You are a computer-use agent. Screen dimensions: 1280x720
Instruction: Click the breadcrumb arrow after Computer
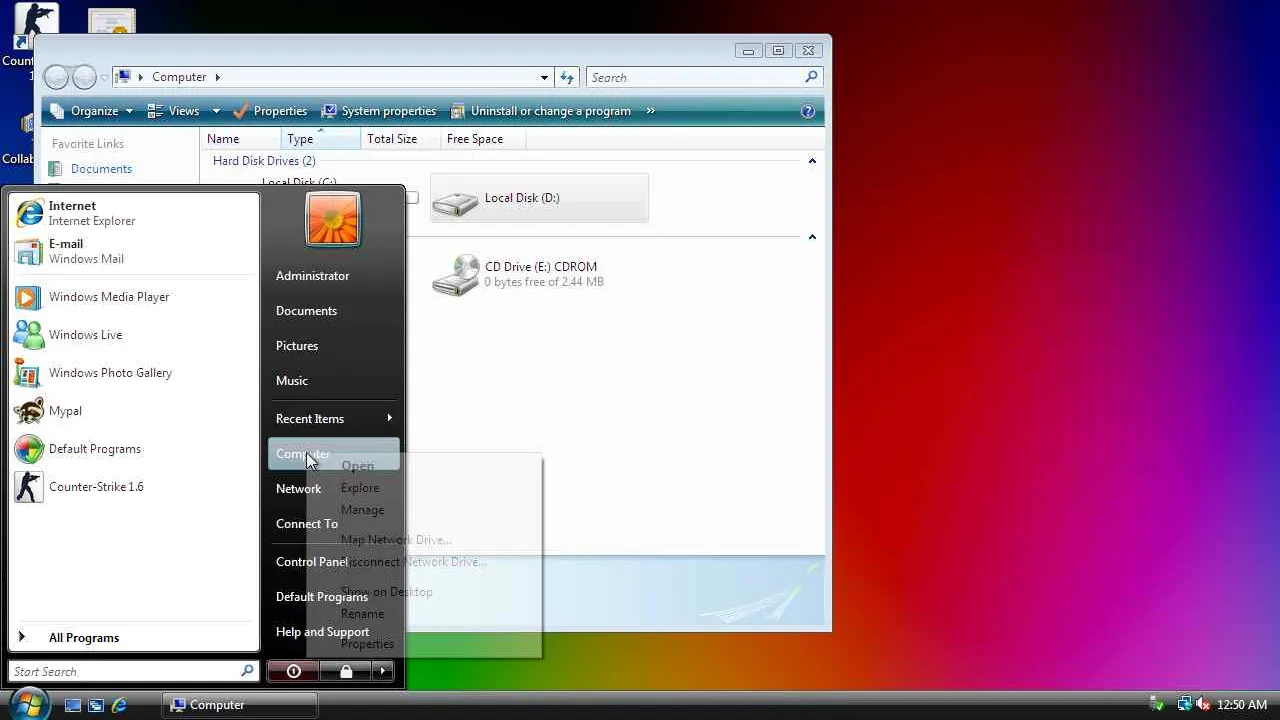click(x=216, y=77)
